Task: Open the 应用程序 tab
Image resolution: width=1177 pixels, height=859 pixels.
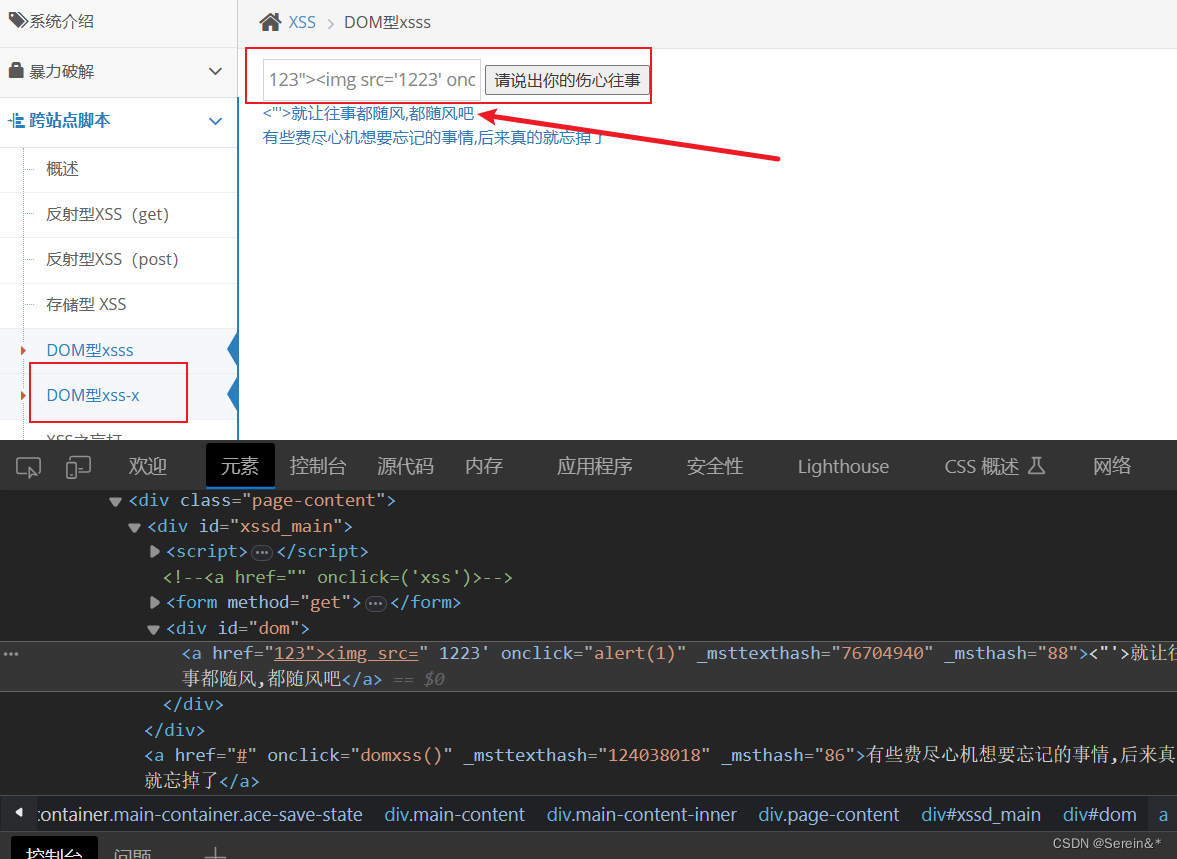Action: 595,466
